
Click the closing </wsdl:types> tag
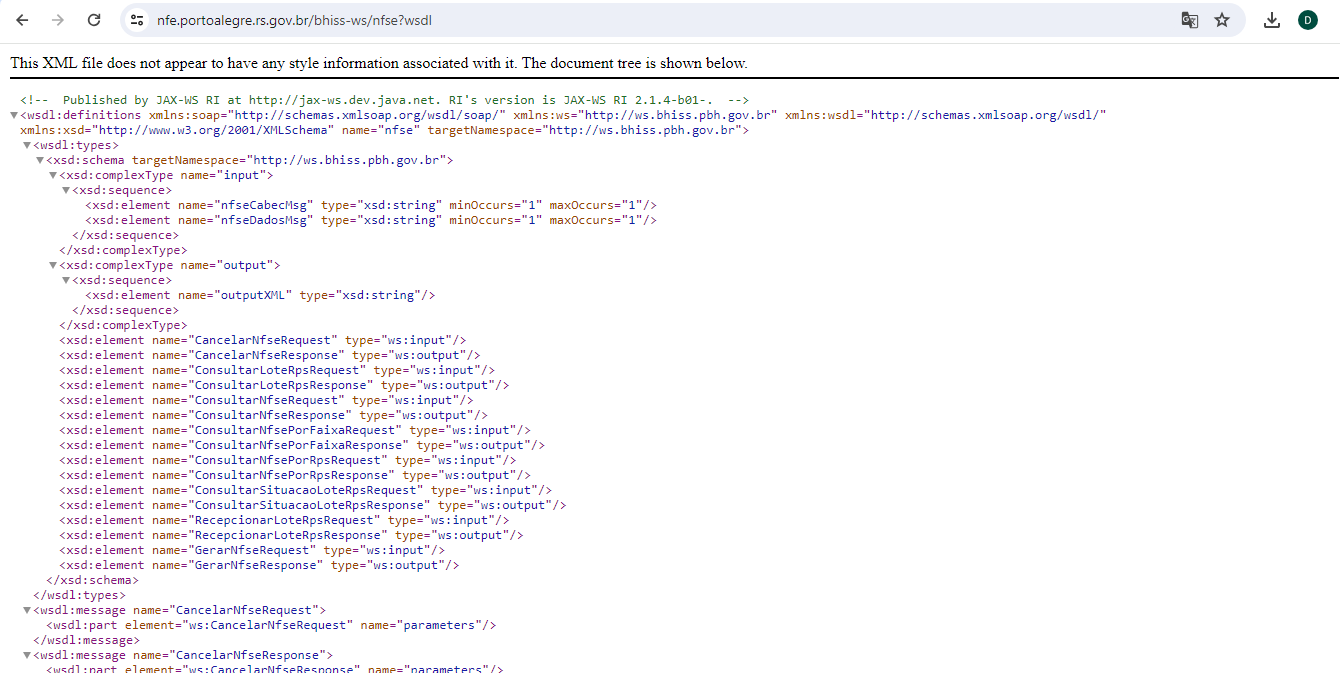80,595
